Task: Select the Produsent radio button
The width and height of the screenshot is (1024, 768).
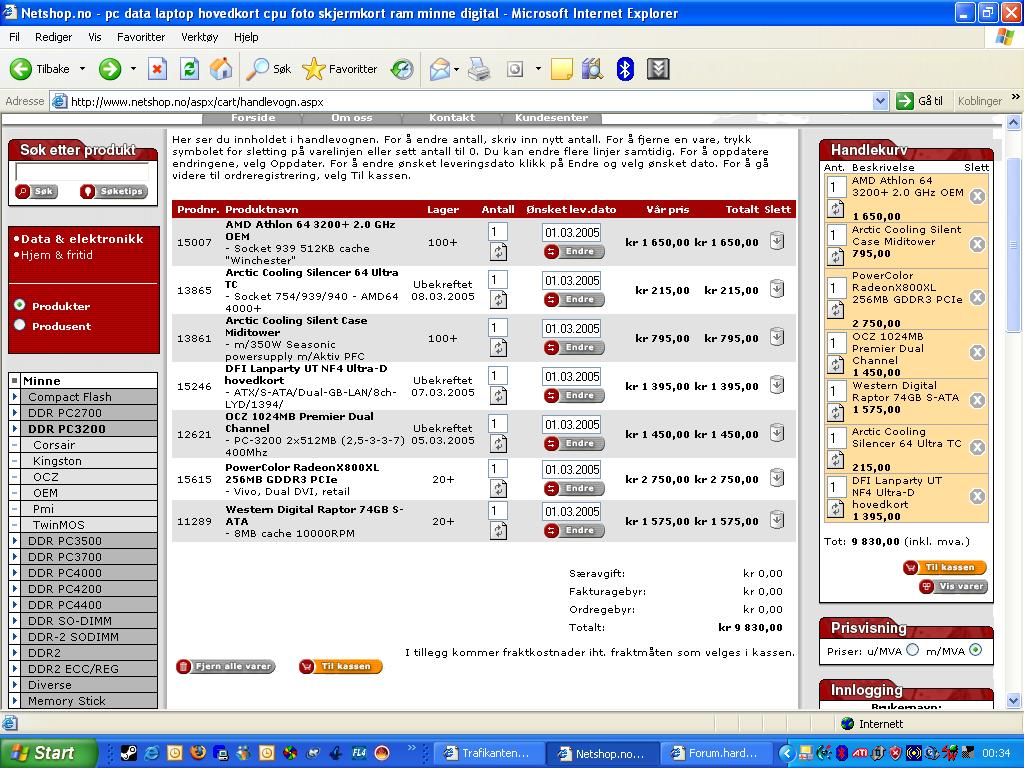Action: 20,325
